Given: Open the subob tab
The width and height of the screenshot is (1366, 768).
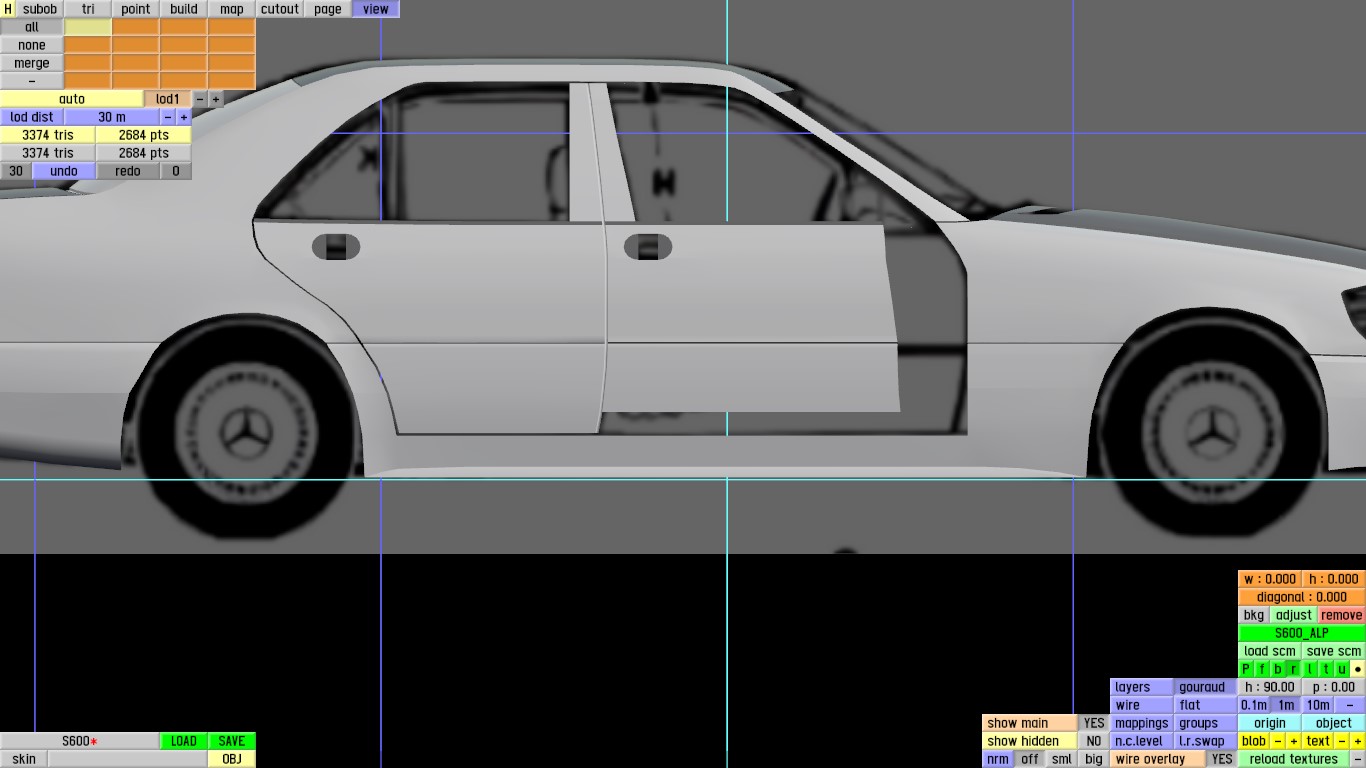Looking at the screenshot, I should point(40,9).
